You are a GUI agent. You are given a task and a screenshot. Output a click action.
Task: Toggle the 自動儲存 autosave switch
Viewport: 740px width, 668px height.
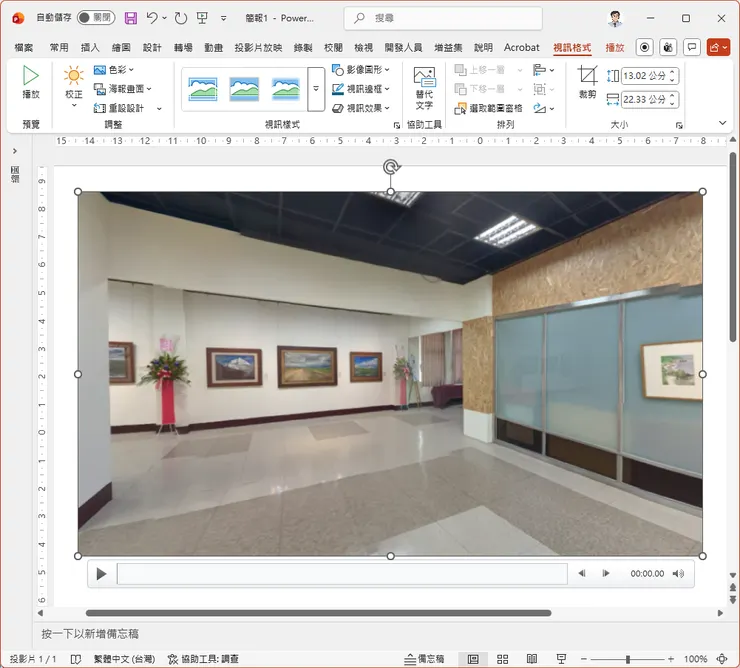point(96,18)
